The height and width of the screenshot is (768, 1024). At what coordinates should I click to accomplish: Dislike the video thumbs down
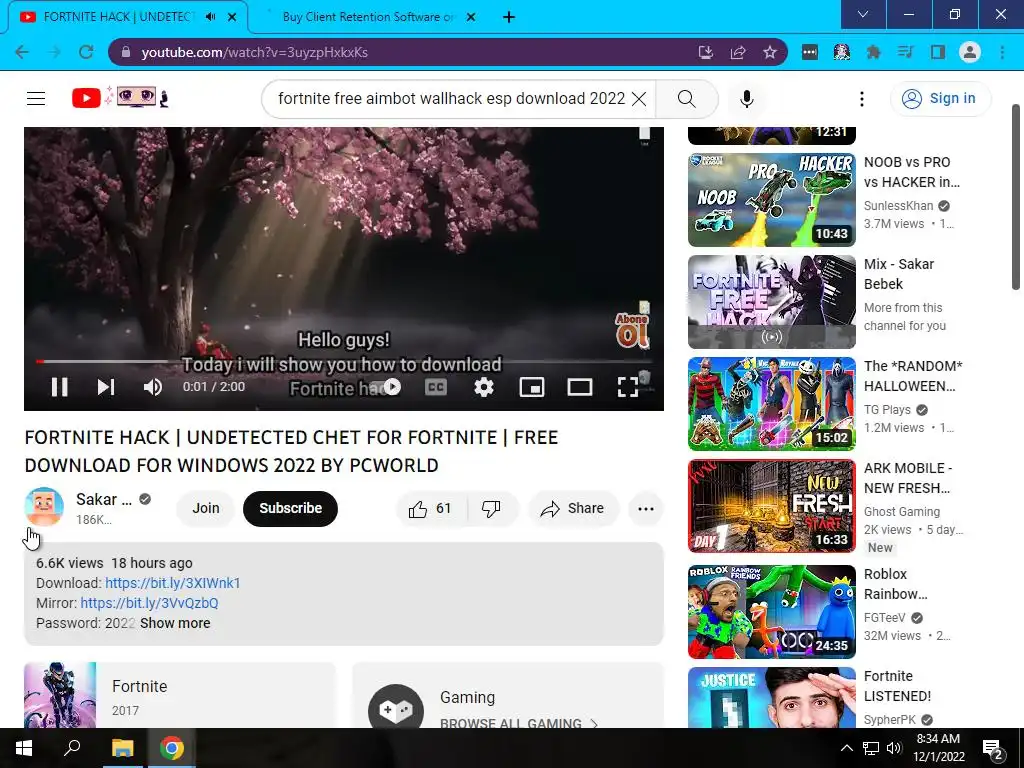click(x=491, y=509)
